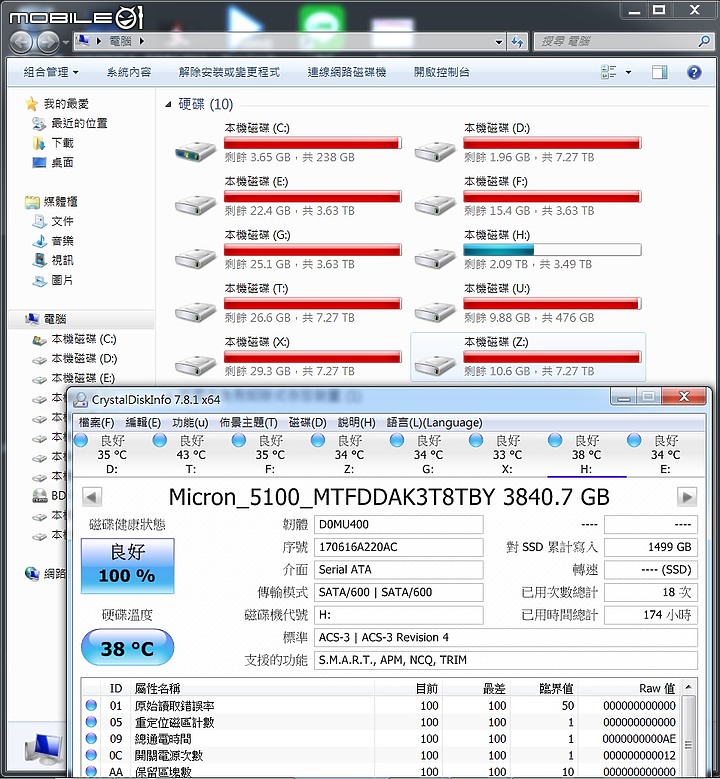Open 視訊 library in the sidebar
This screenshot has width=720, height=779.
click(x=62, y=260)
